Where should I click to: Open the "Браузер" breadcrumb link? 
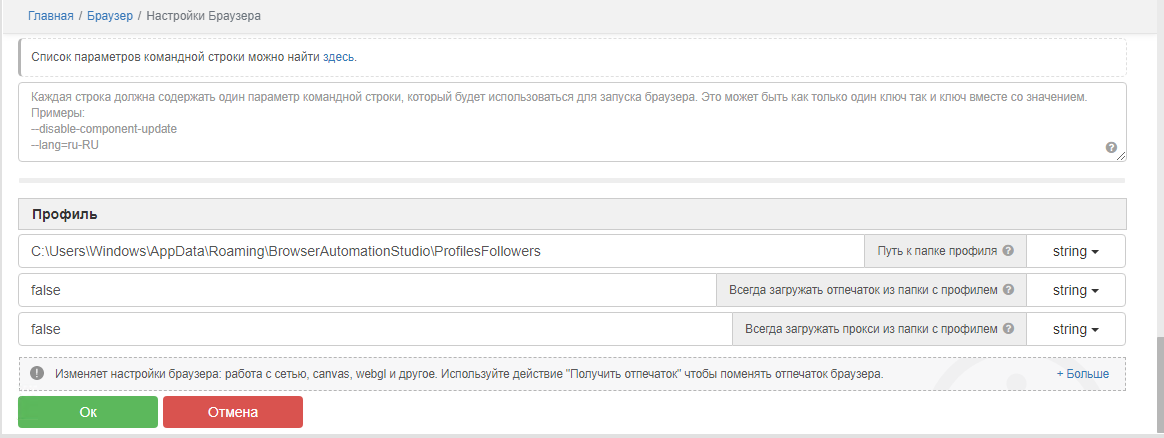click(x=110, y=17)
